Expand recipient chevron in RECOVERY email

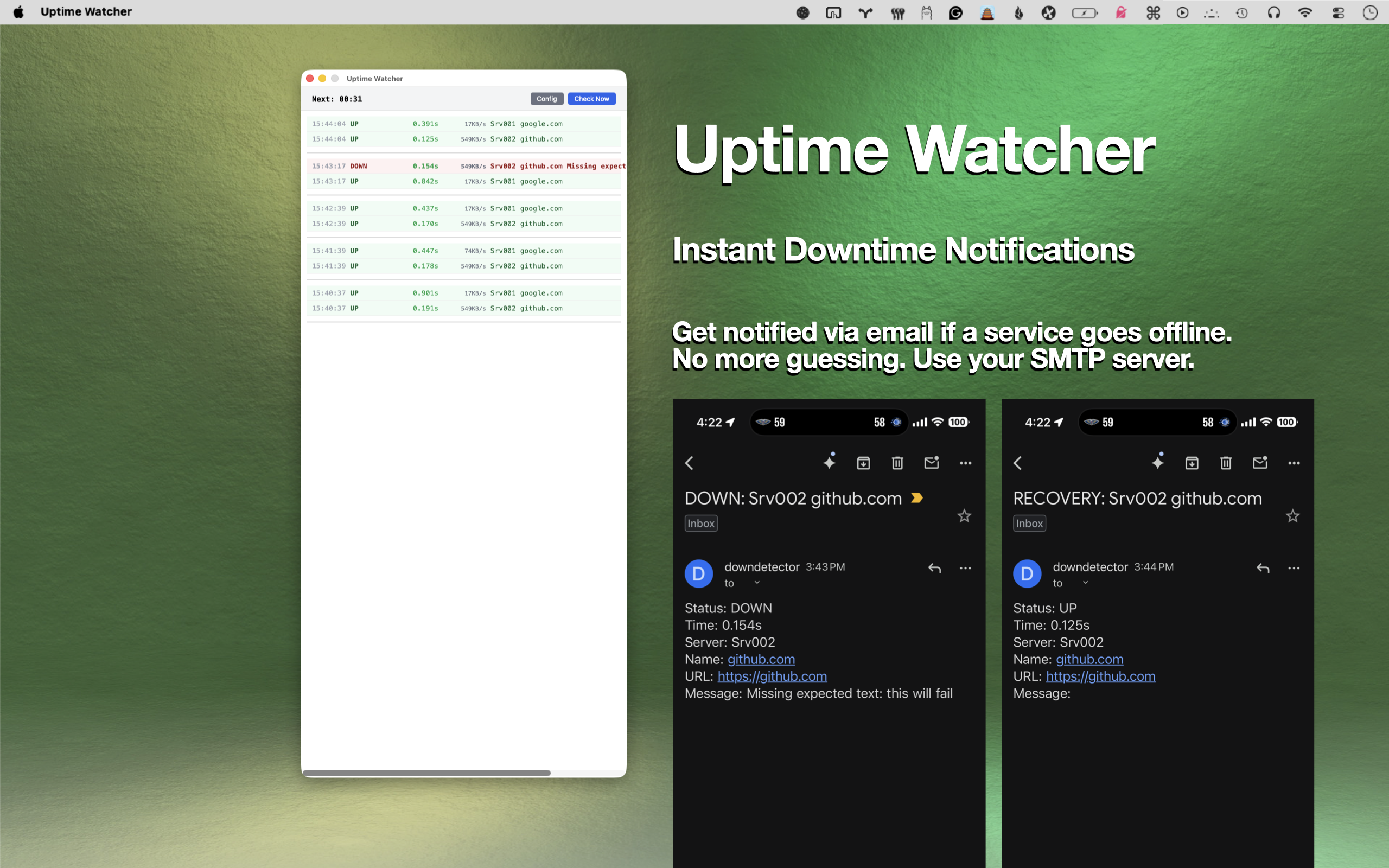click(1085, 583)
